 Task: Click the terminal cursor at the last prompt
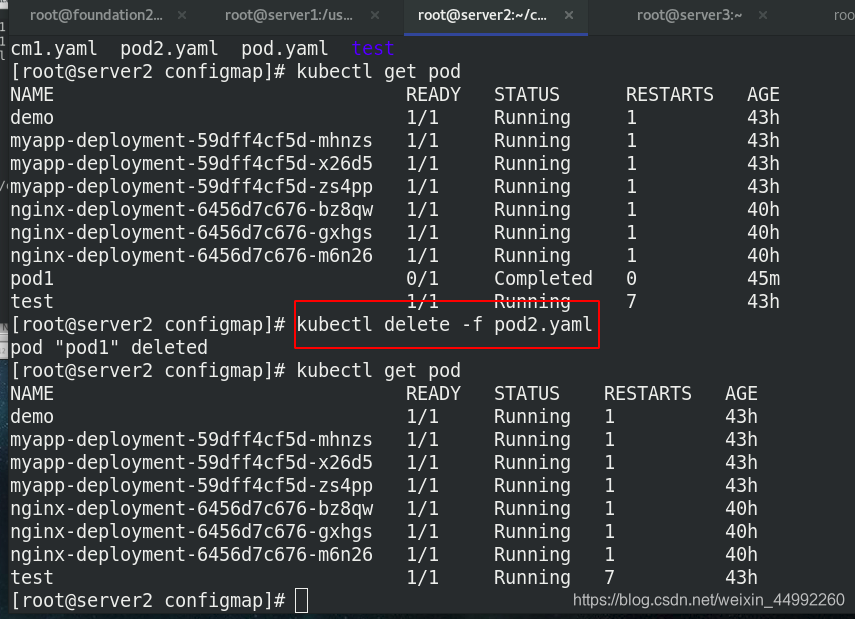pyautogui.click(x=302, y=600)
